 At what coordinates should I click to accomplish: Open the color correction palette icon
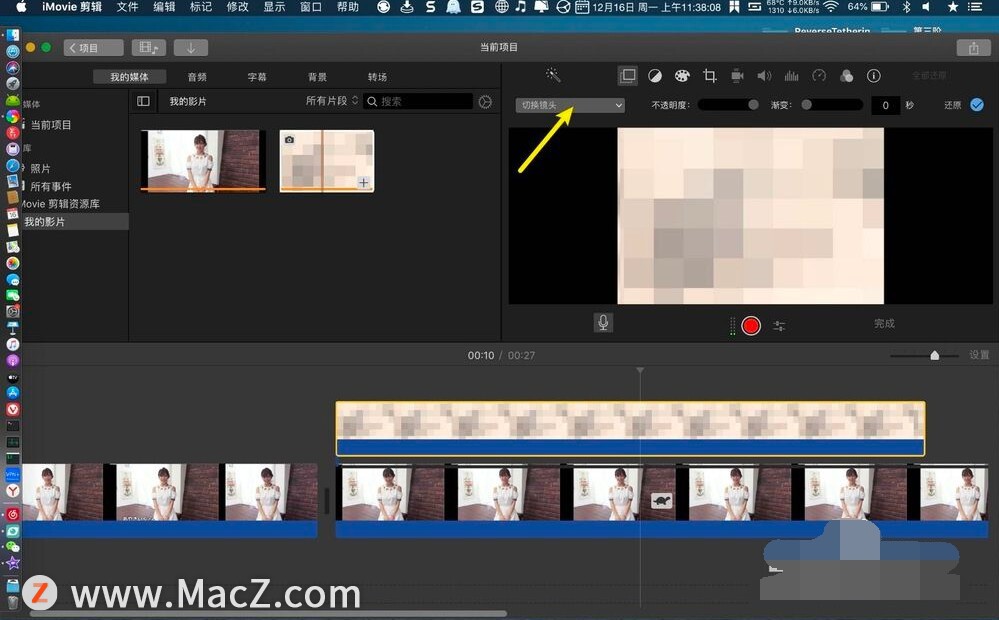click(682, 76)
